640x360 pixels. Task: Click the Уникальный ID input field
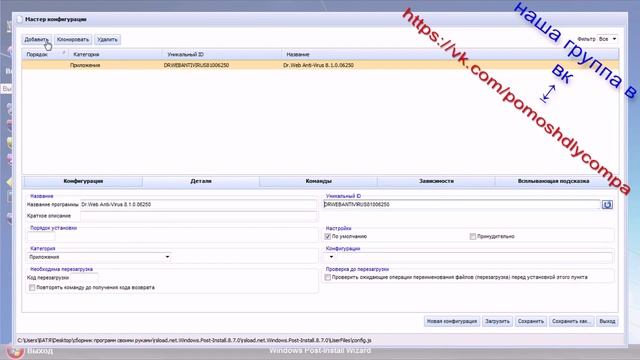click(462, 204)
